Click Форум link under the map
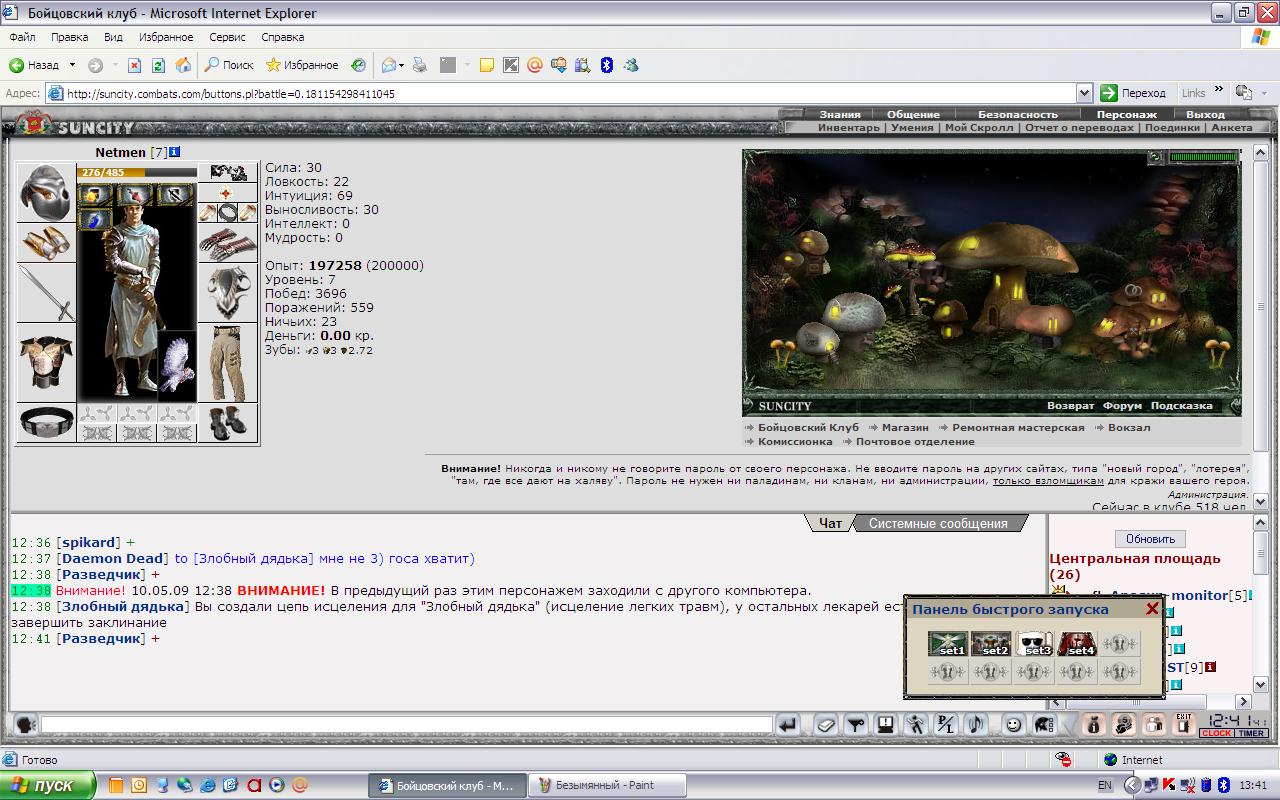The image size is (1280, 800). (1122, 406)
